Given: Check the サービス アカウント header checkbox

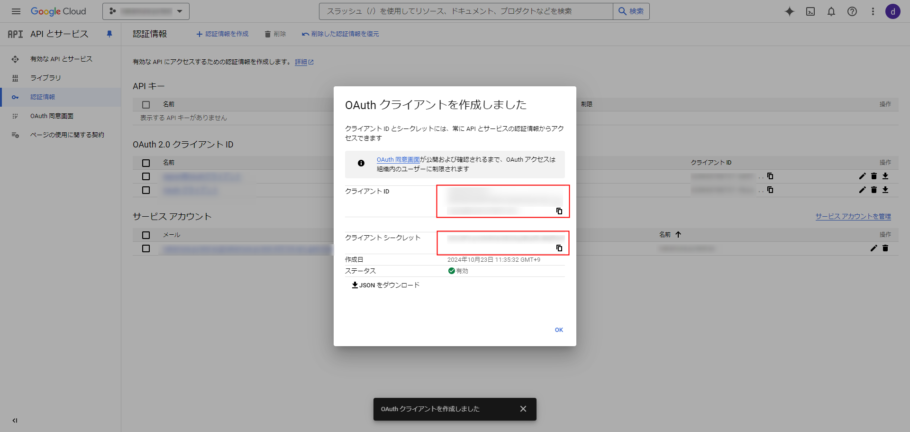Looking at the screenshot, I should [x=146, y=234].
